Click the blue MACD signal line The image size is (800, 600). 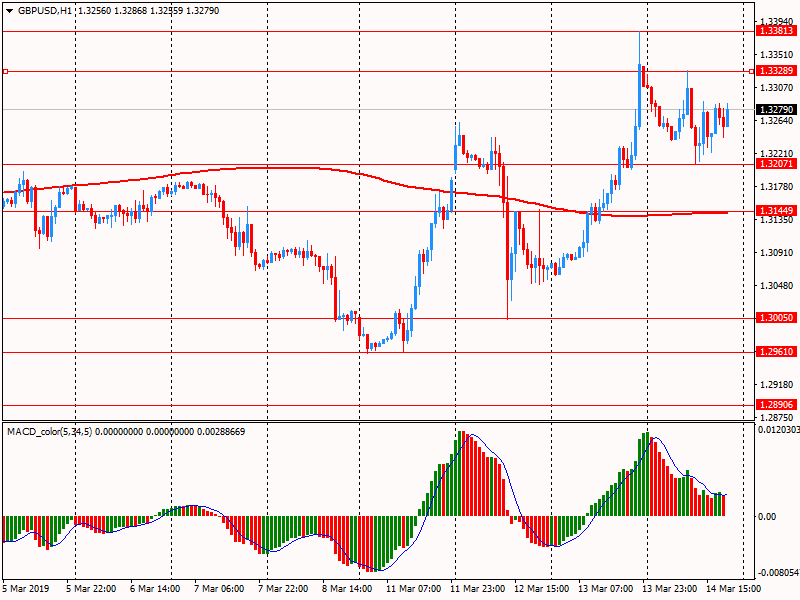click(x=510, y=500)
